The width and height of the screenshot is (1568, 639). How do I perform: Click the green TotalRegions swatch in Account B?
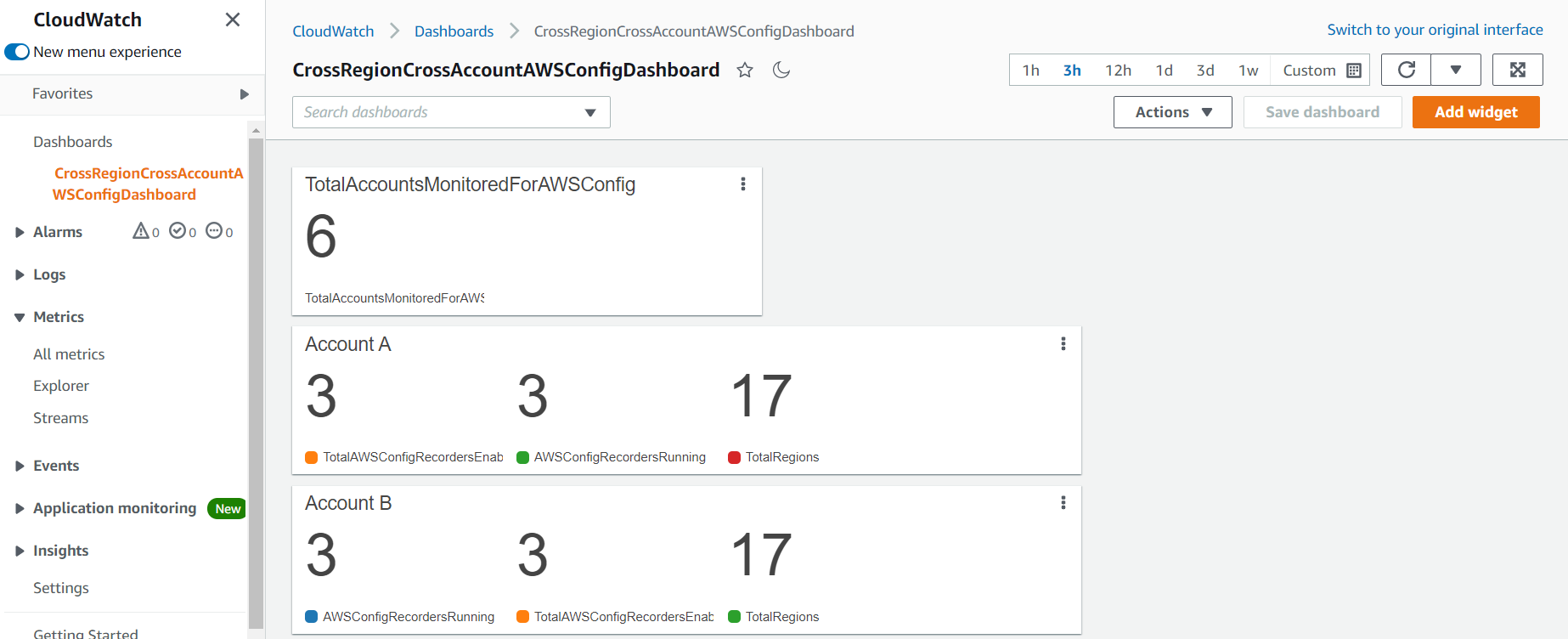point(735,617)
